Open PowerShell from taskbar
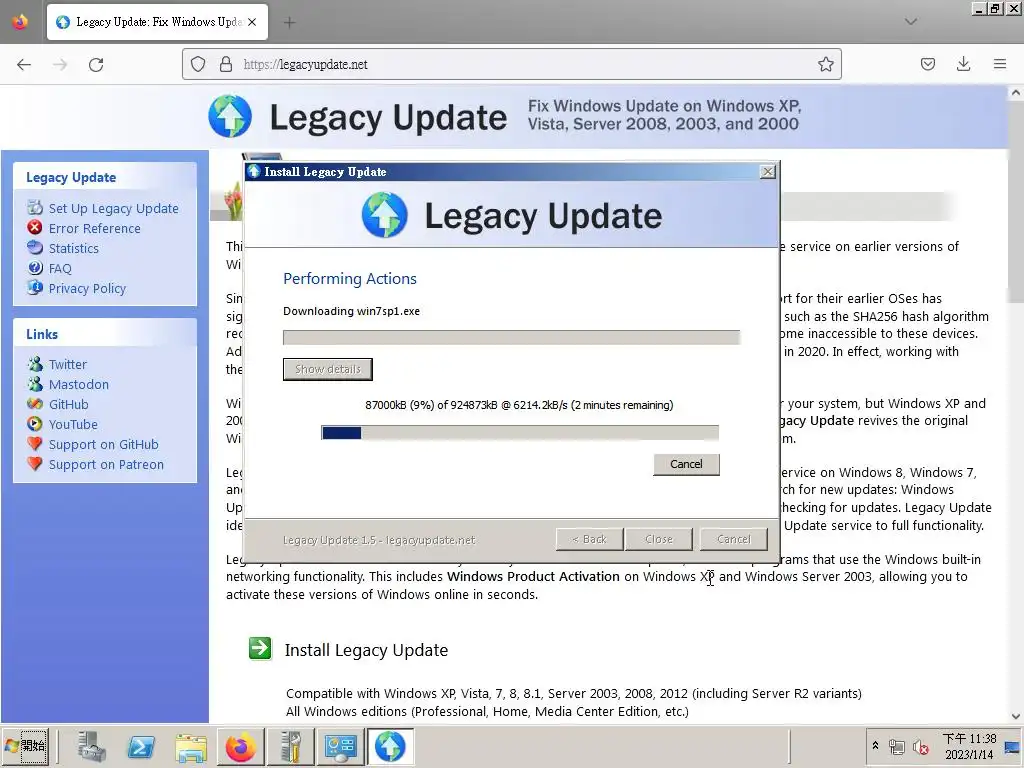The height and width of the screenshot is (768, 1024). (141, 746)
